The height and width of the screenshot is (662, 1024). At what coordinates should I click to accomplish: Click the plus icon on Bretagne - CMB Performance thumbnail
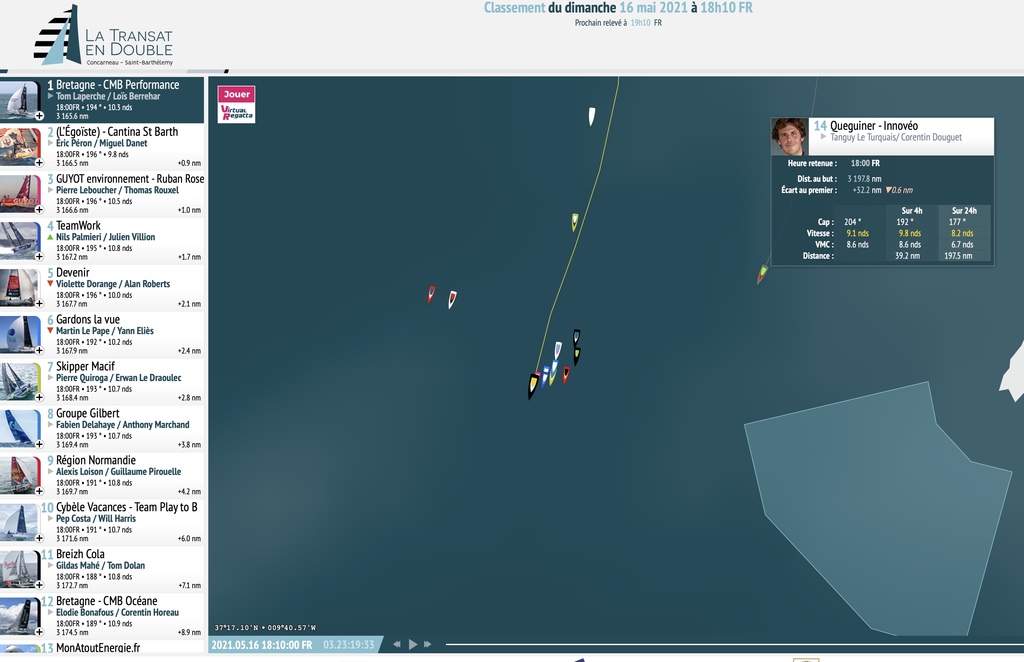click(x=39, y=116)
